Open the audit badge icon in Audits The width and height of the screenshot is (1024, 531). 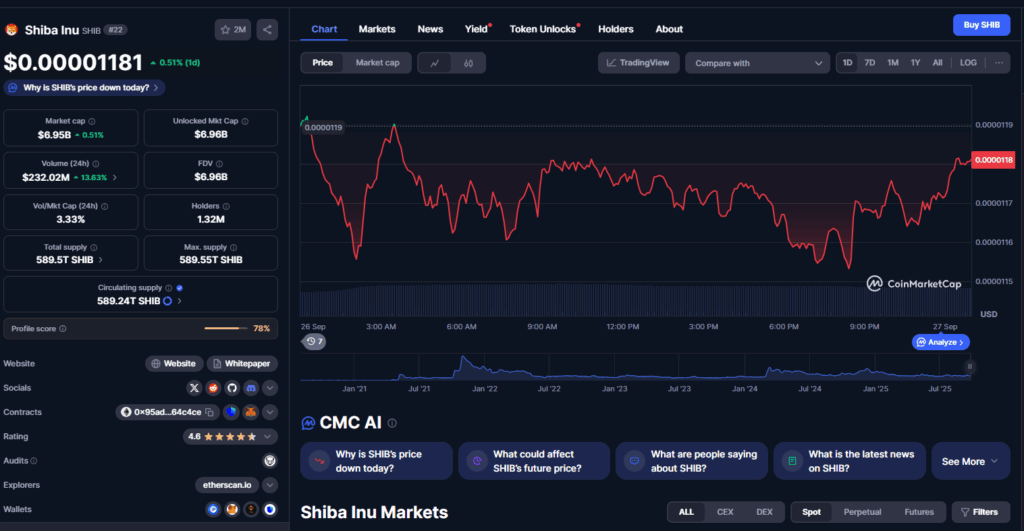point(270,461)
